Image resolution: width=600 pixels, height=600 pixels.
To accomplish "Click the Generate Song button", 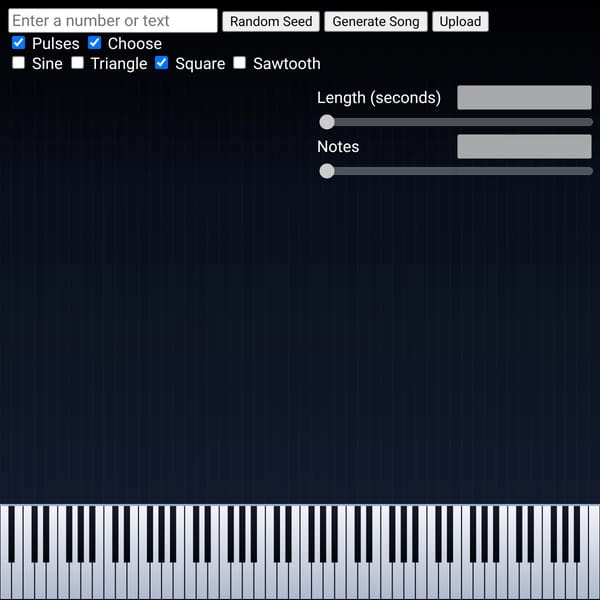I will coord(376,21).
